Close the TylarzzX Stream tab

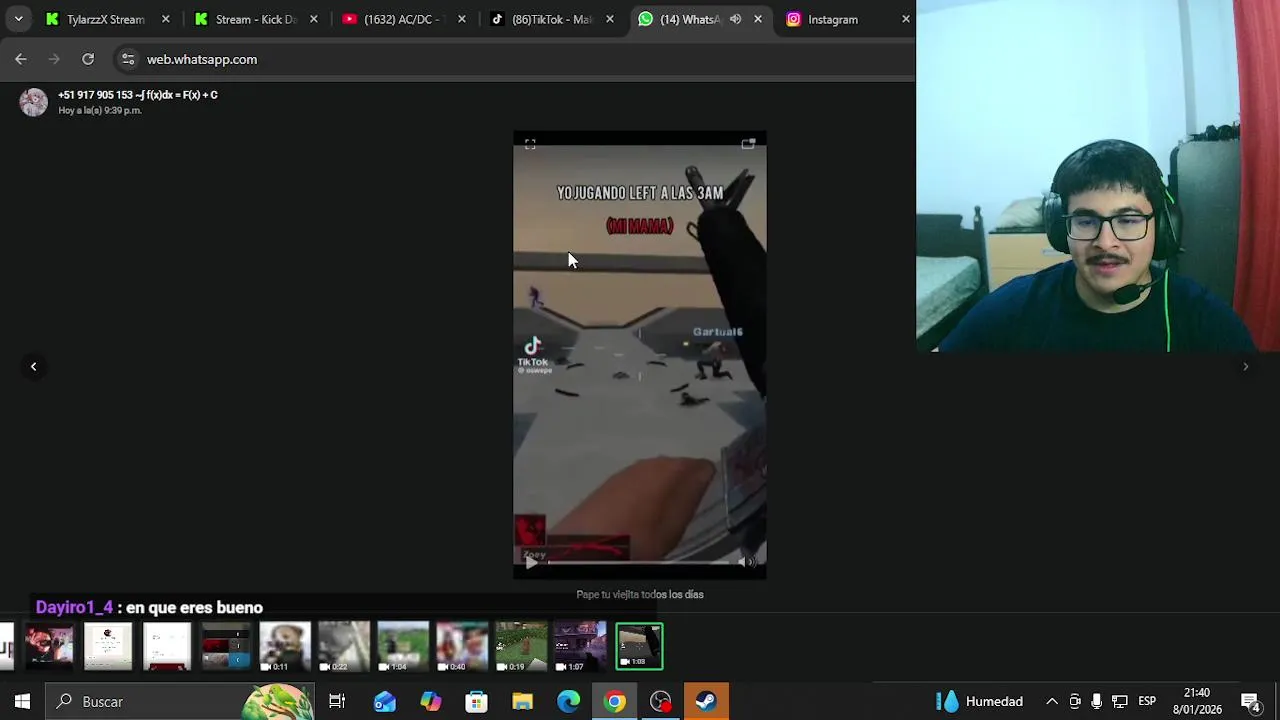(166, 19)
